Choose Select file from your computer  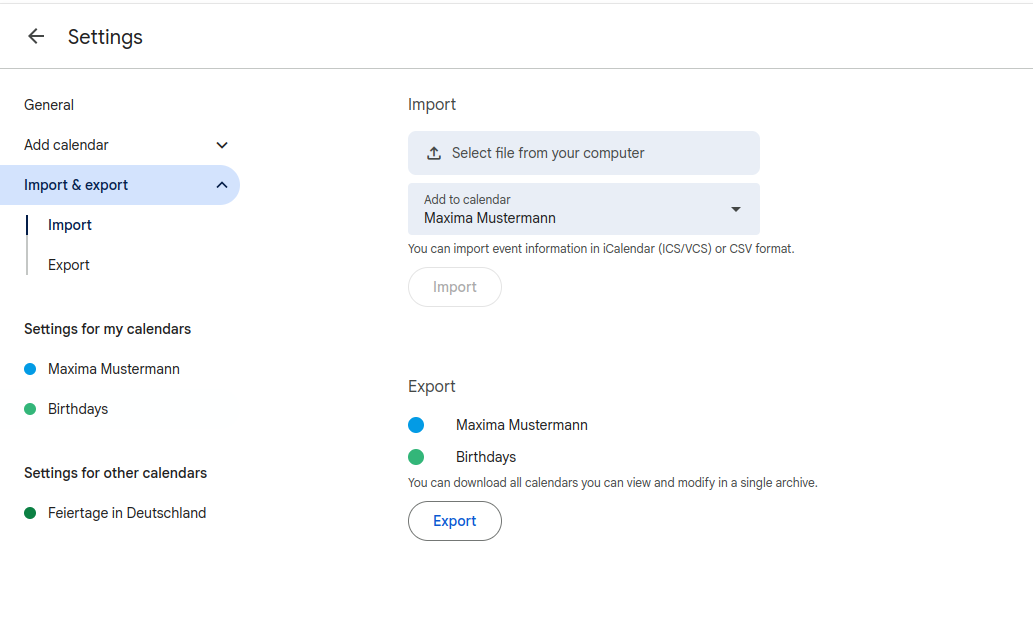[548, 153]
